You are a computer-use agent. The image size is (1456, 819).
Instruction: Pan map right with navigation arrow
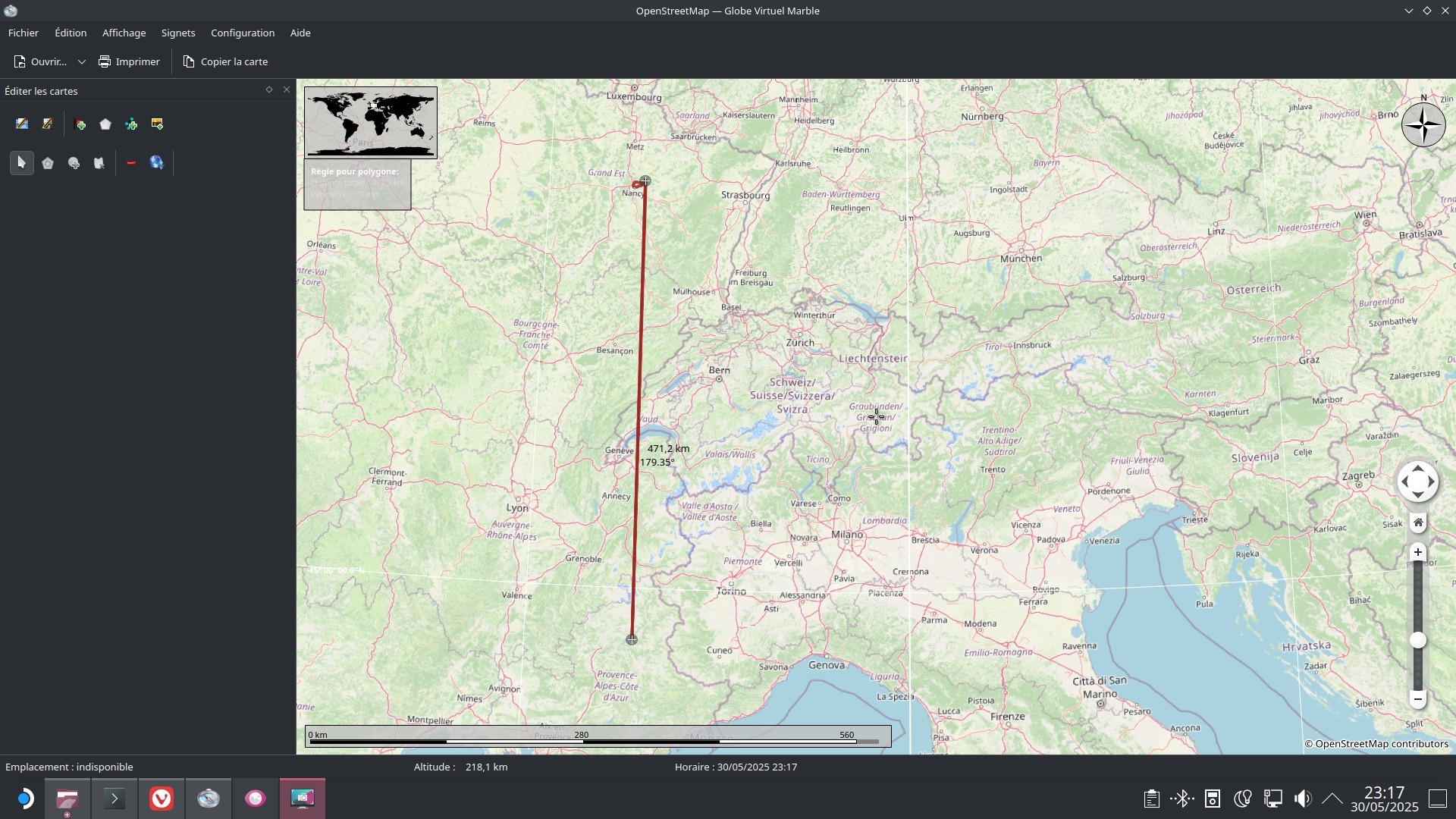click(1431, 482)
